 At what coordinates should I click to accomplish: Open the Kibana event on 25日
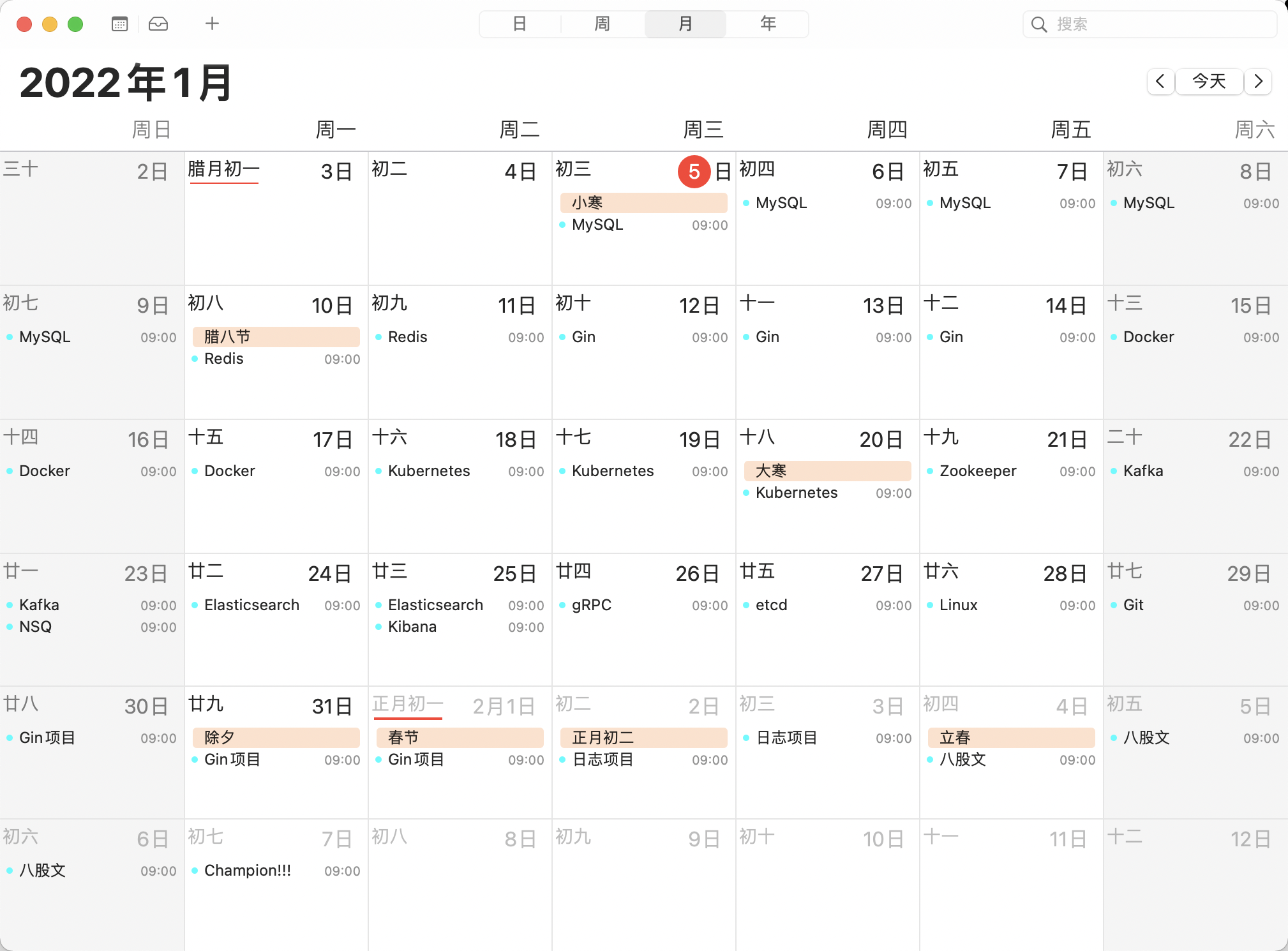412,627
